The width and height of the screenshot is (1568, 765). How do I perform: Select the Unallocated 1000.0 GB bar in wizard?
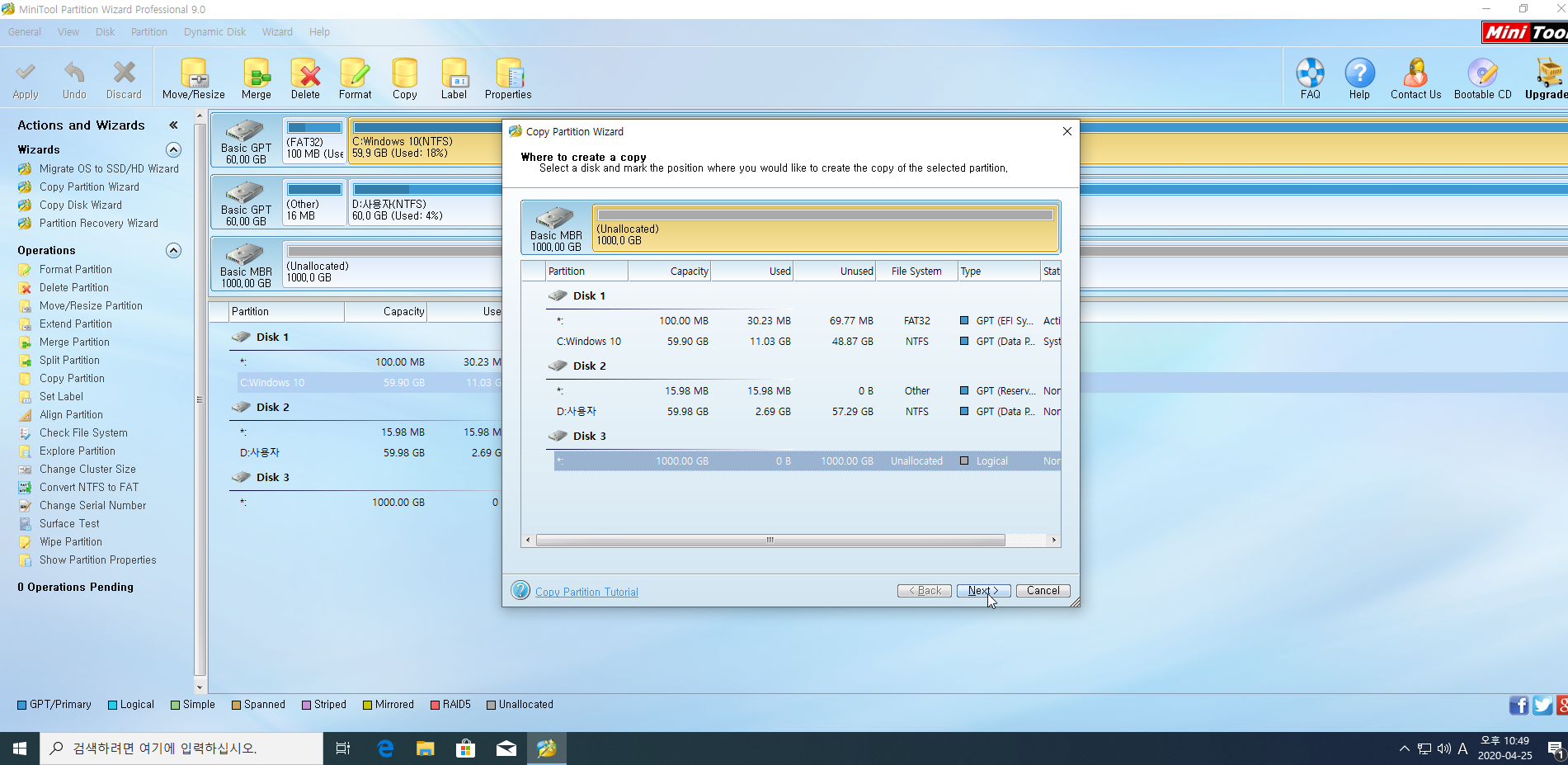tap(825, 228)
